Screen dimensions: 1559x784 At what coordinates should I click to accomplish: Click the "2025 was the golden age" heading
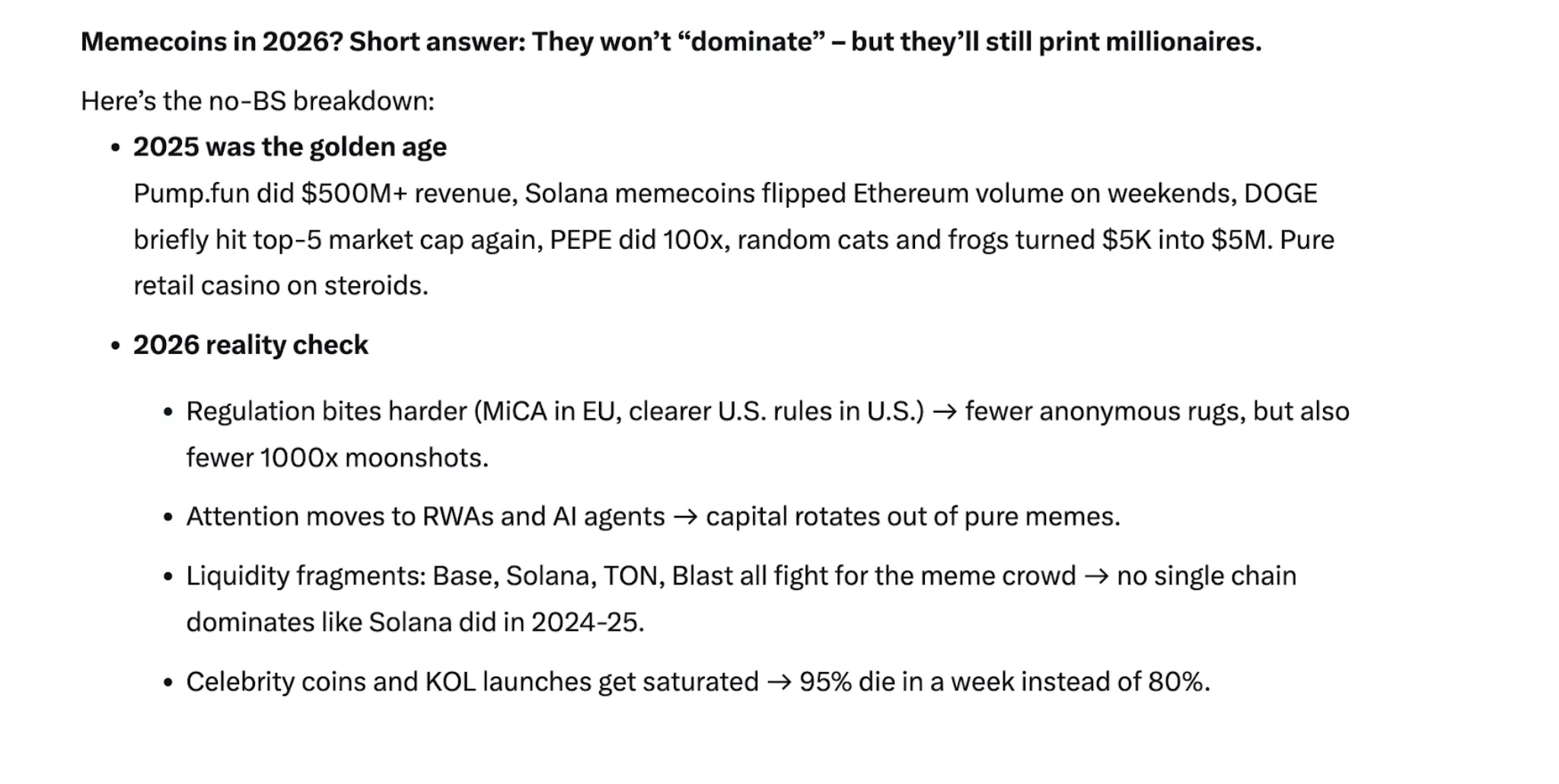pyautogui.click(x=290, y=147)
